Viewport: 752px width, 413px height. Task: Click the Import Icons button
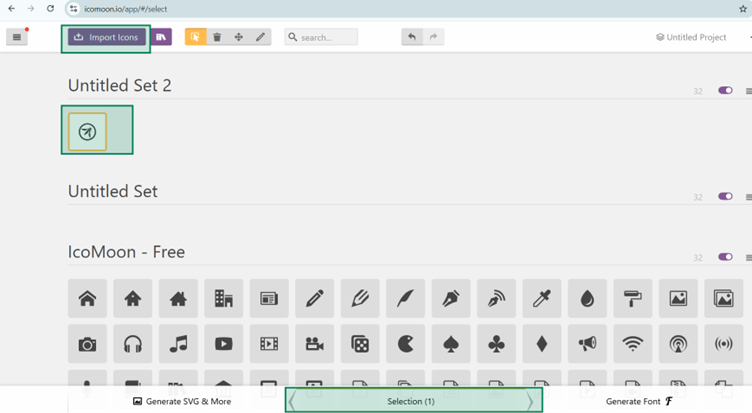coord(107,37)
